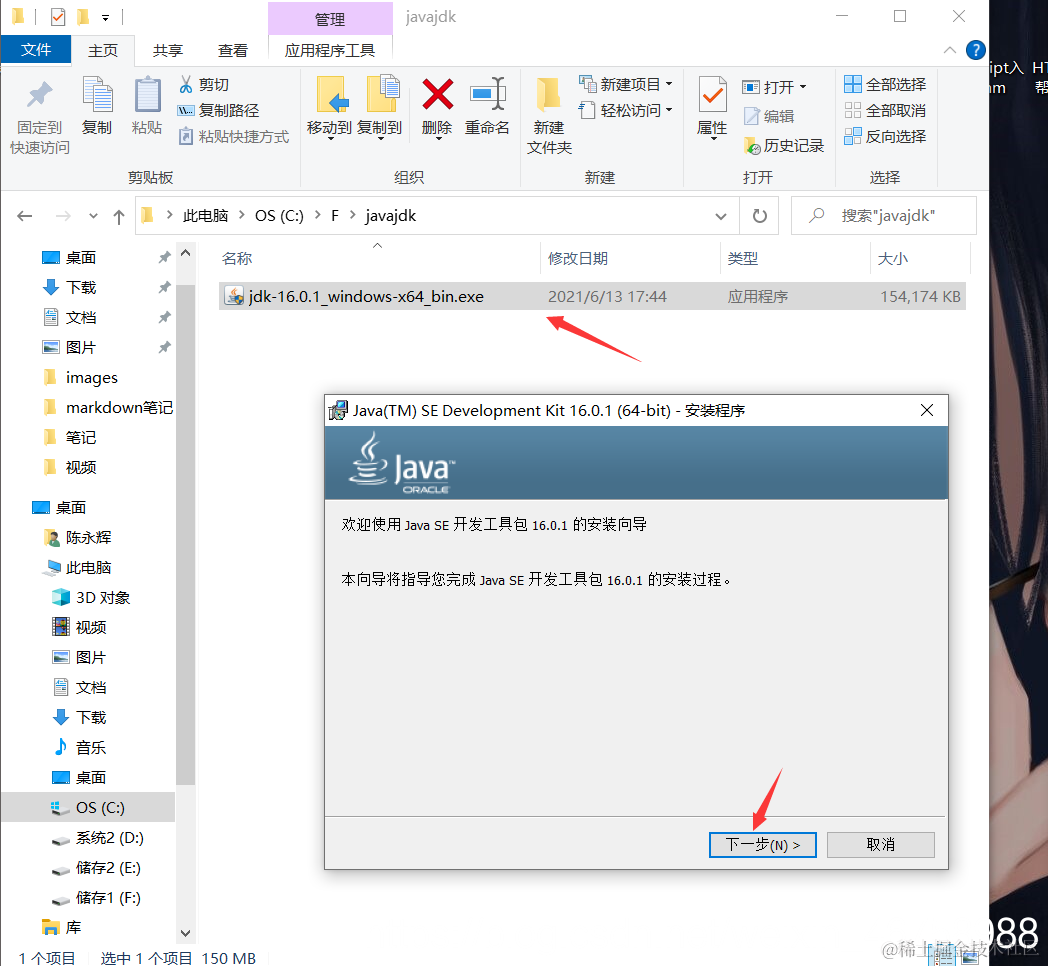Click the search javajdk input field
Screen dimensions: 1048x966
coord(884,216)
